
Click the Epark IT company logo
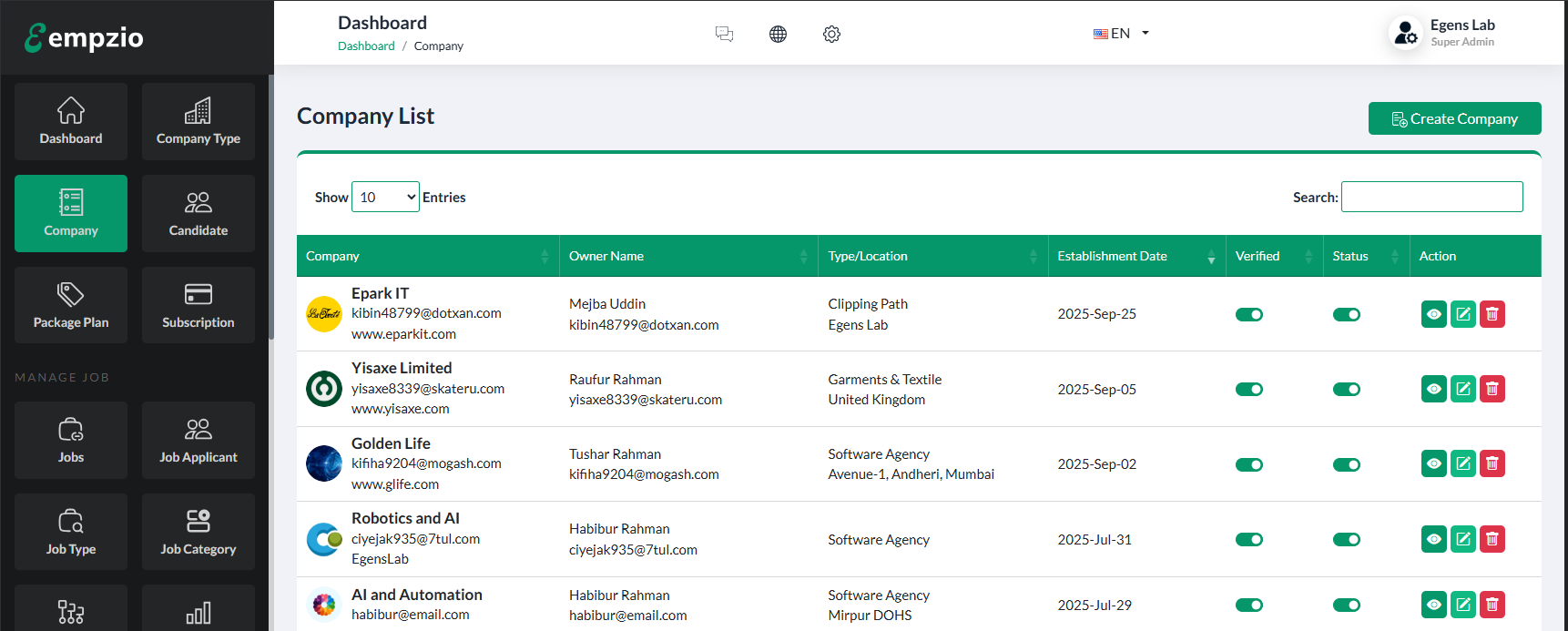(x=323, y=314)
